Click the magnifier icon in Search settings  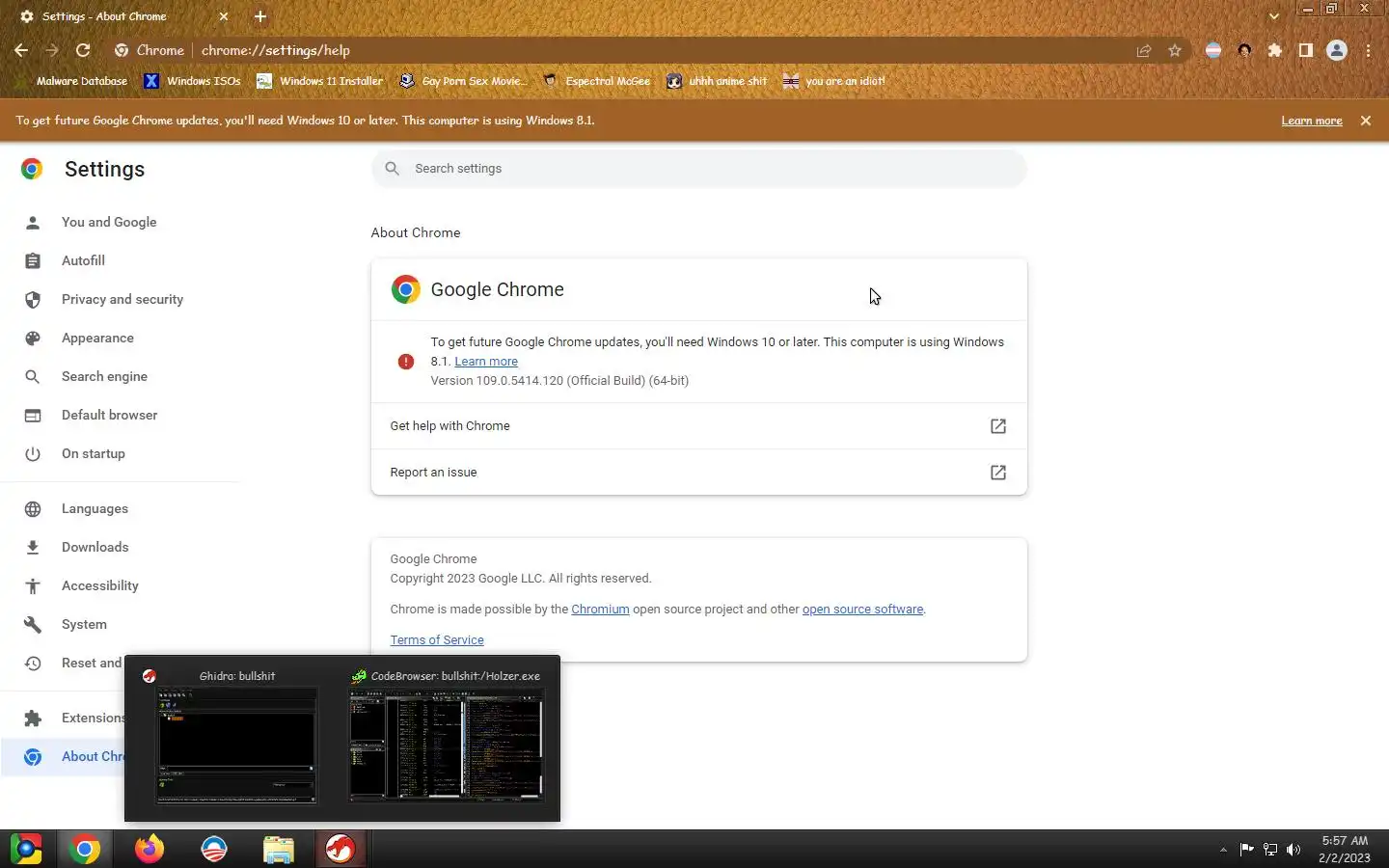[x=392, y=169]
